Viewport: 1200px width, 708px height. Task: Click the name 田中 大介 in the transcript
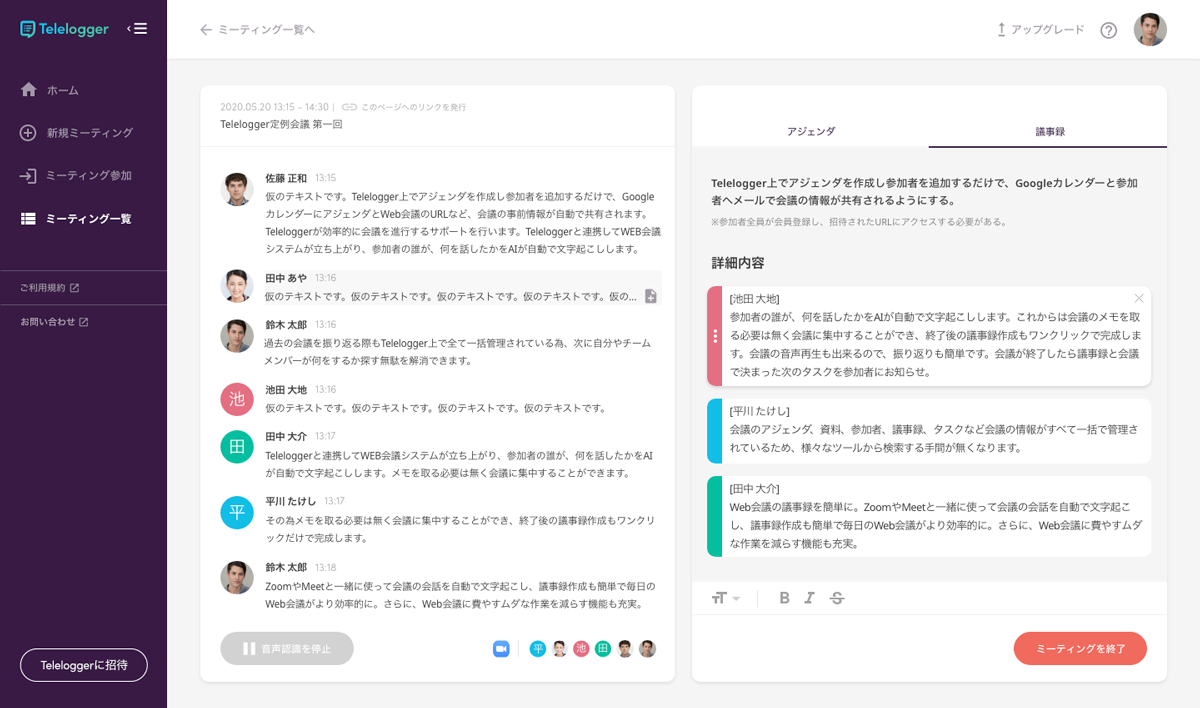pyautogui.click(x=286, y=436)
